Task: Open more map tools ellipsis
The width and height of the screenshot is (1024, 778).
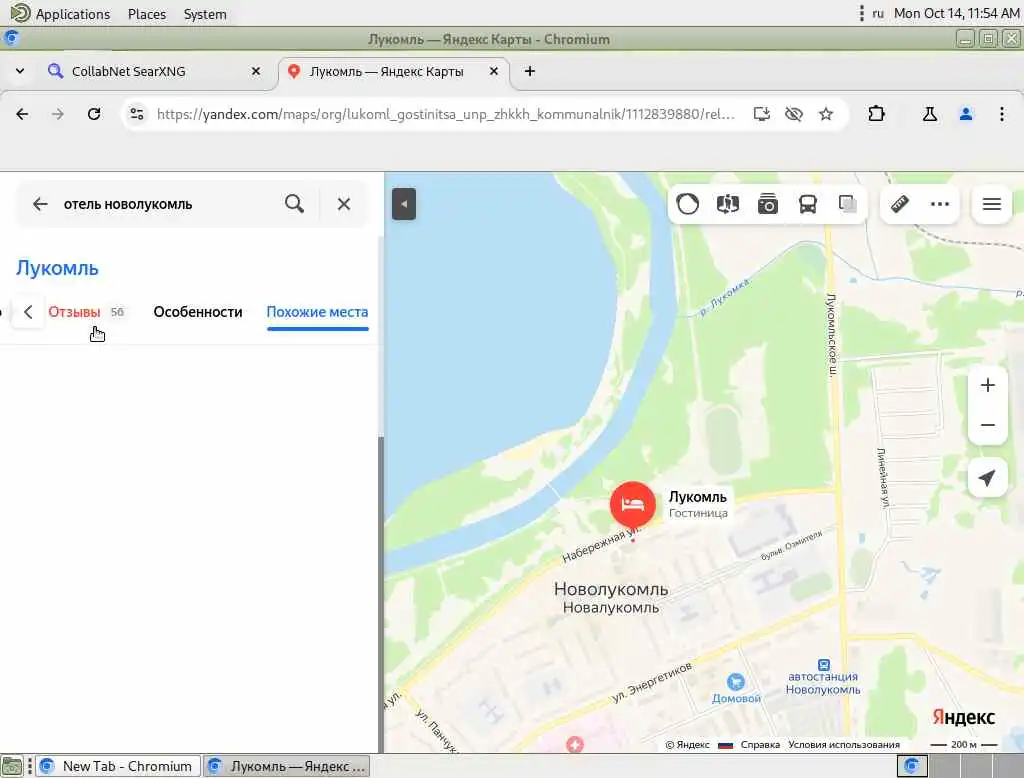Action: coord(940,204)
